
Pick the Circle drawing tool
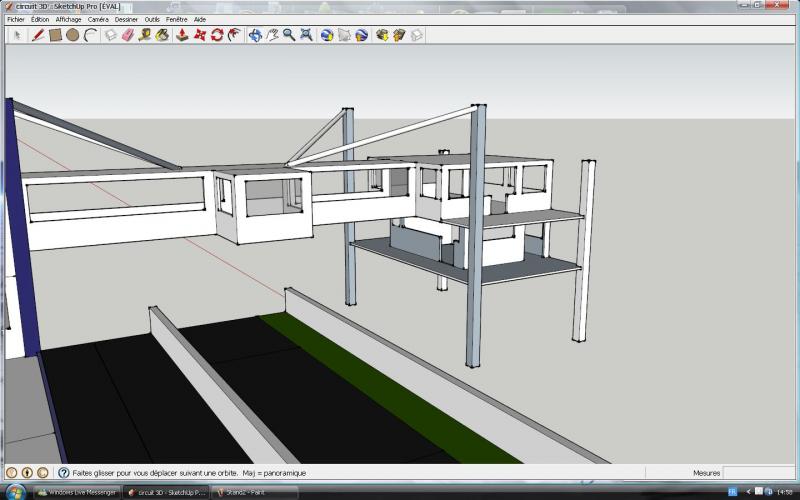click(x=73, y=34)
